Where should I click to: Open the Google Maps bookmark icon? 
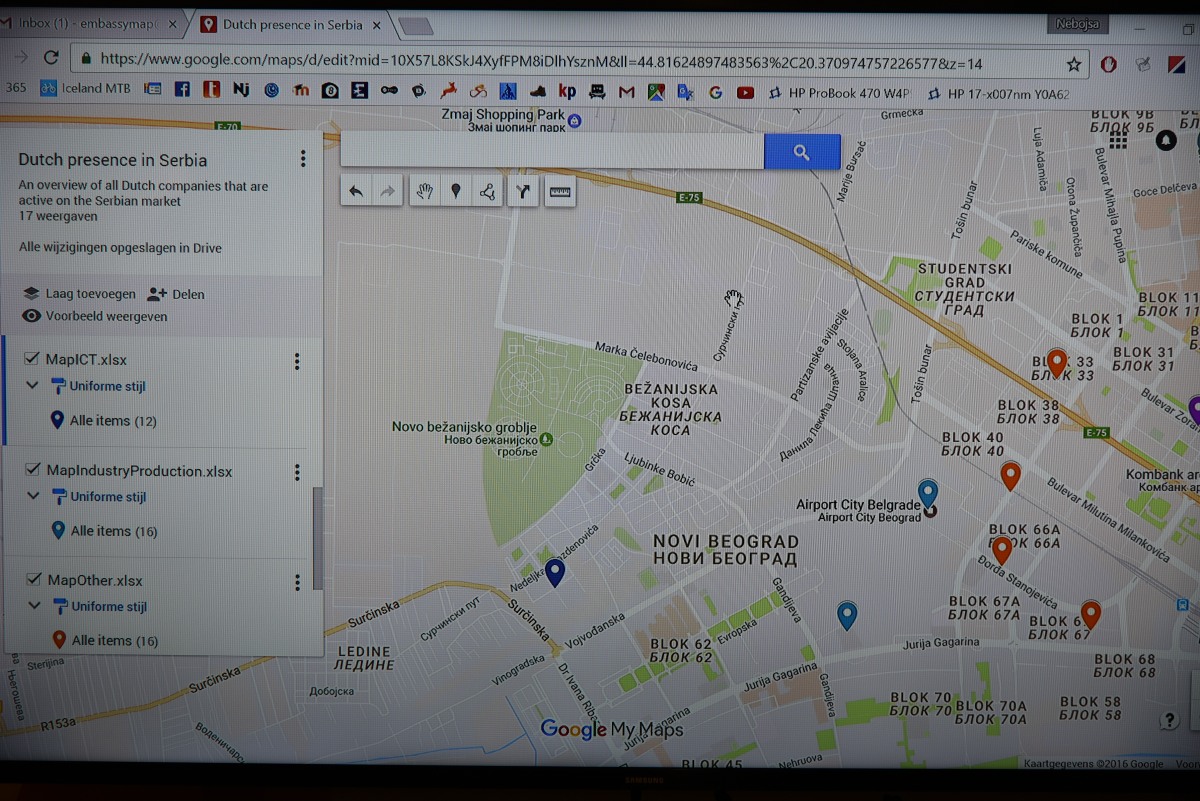656,92
